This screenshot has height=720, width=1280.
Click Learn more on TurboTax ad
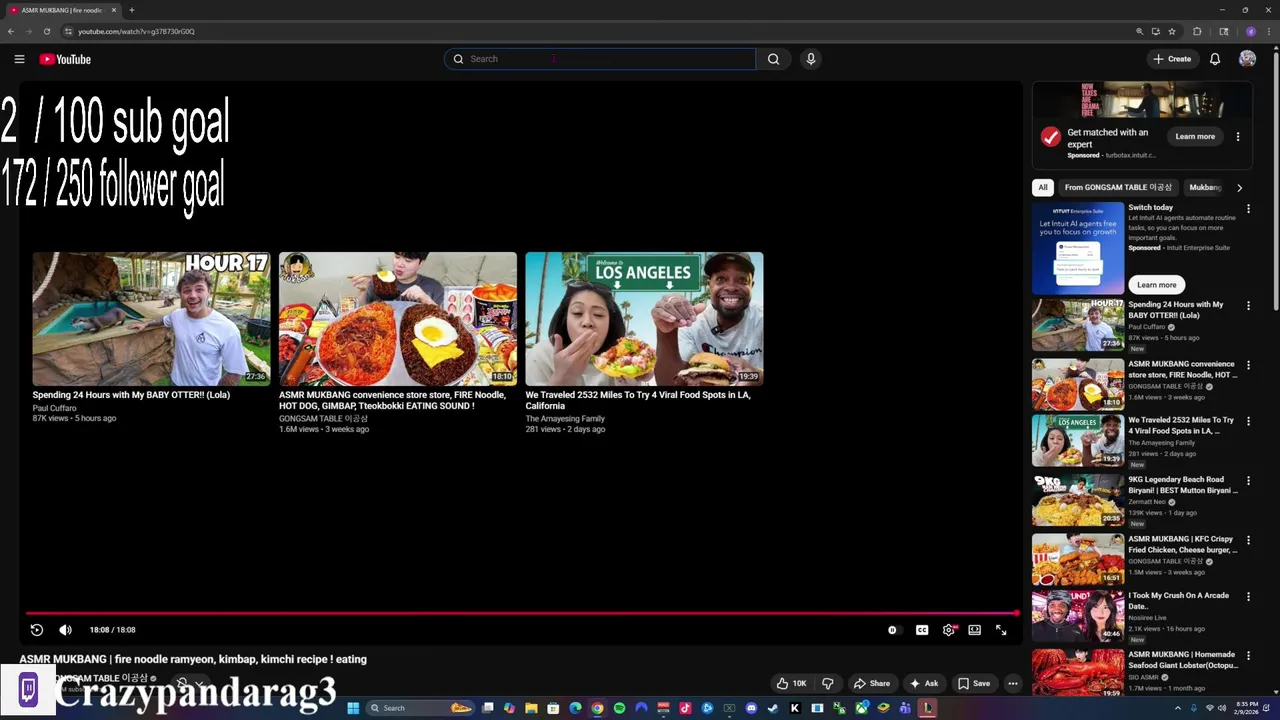click(x=1195, y=137)
